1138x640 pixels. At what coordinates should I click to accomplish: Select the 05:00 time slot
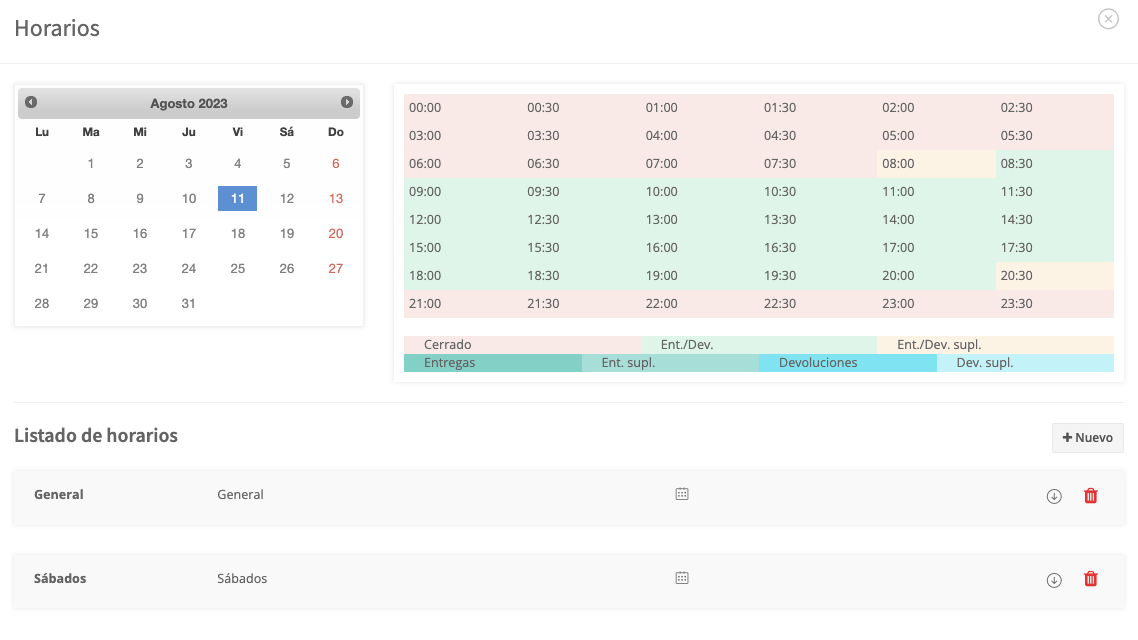[x=936, y=136]
